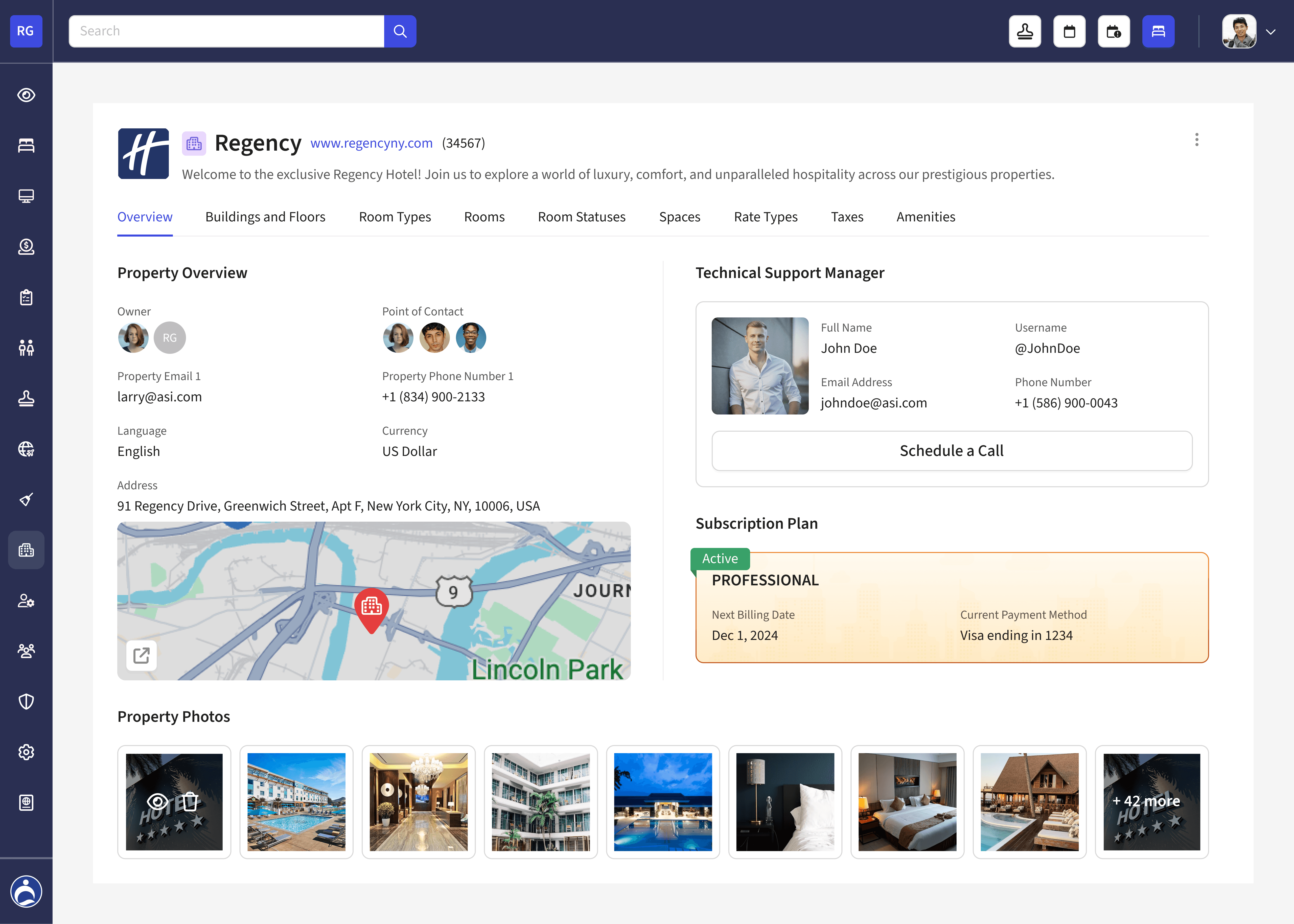
Task: Click the blue search magnifier button
Action: pos(400,31)
